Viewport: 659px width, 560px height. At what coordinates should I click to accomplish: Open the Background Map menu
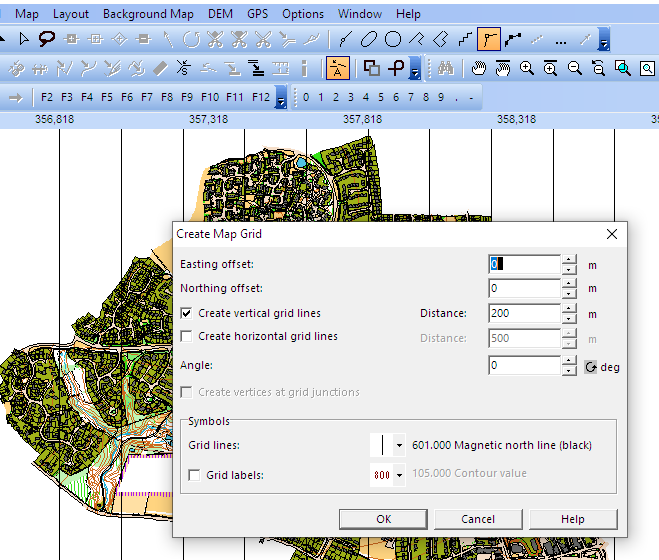coord(148,14)
